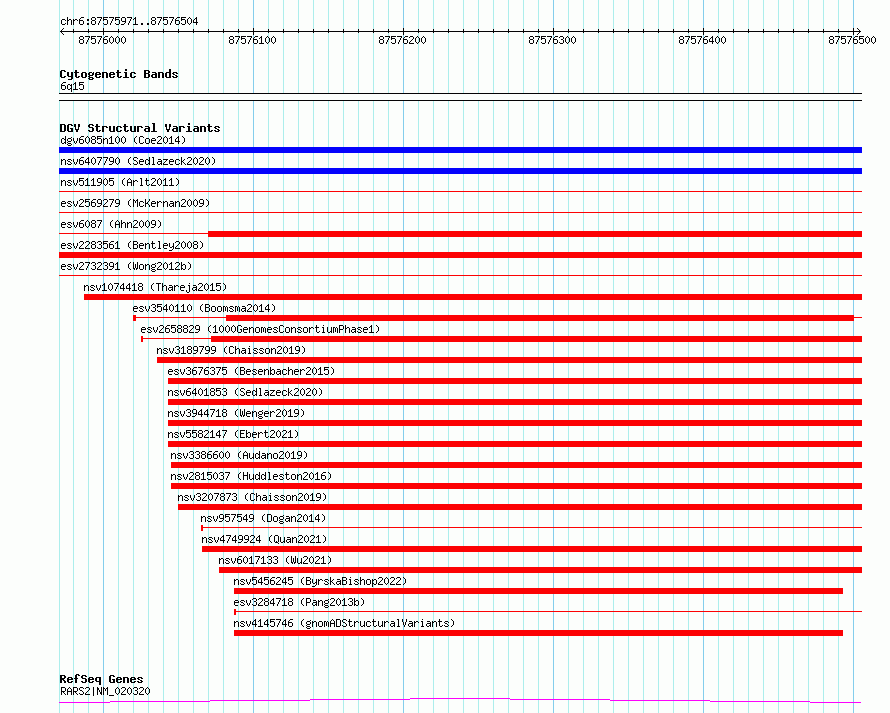Select esv3540110 (Boomsma2014) label

204,308
